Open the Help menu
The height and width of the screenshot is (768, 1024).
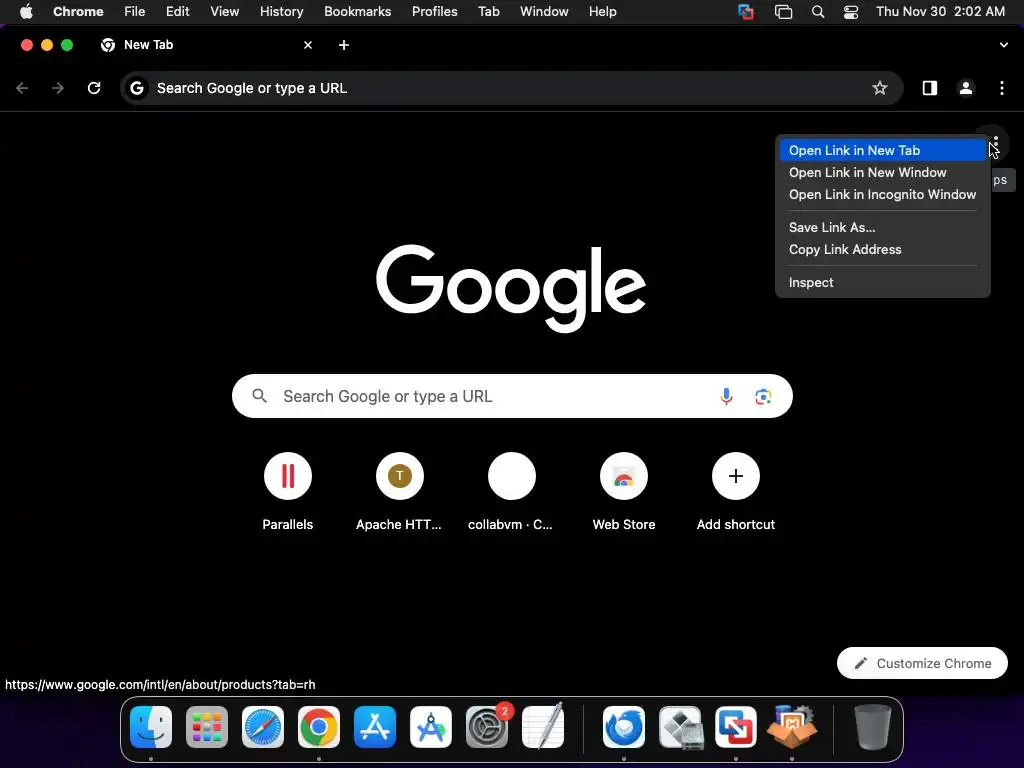(602, 12)
